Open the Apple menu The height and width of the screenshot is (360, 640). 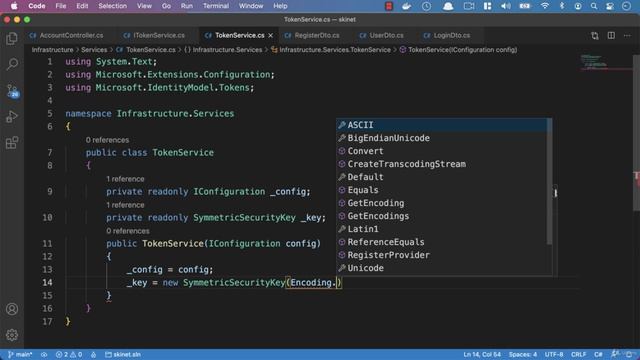pyautogui.click(x=14, y=6)
